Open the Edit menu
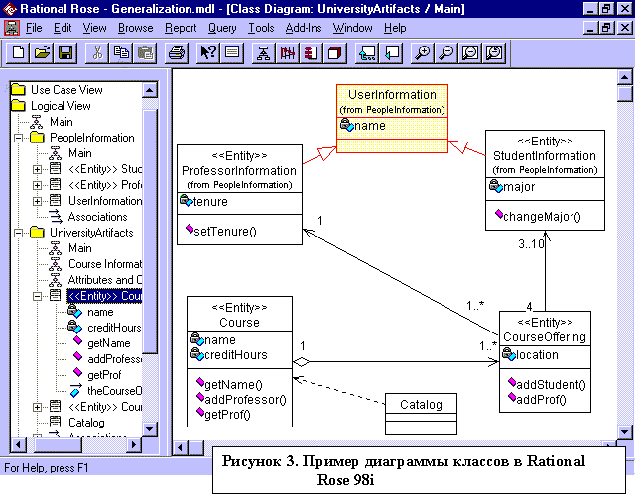This screenshot has width=635, height=496. tap(63, 28)
